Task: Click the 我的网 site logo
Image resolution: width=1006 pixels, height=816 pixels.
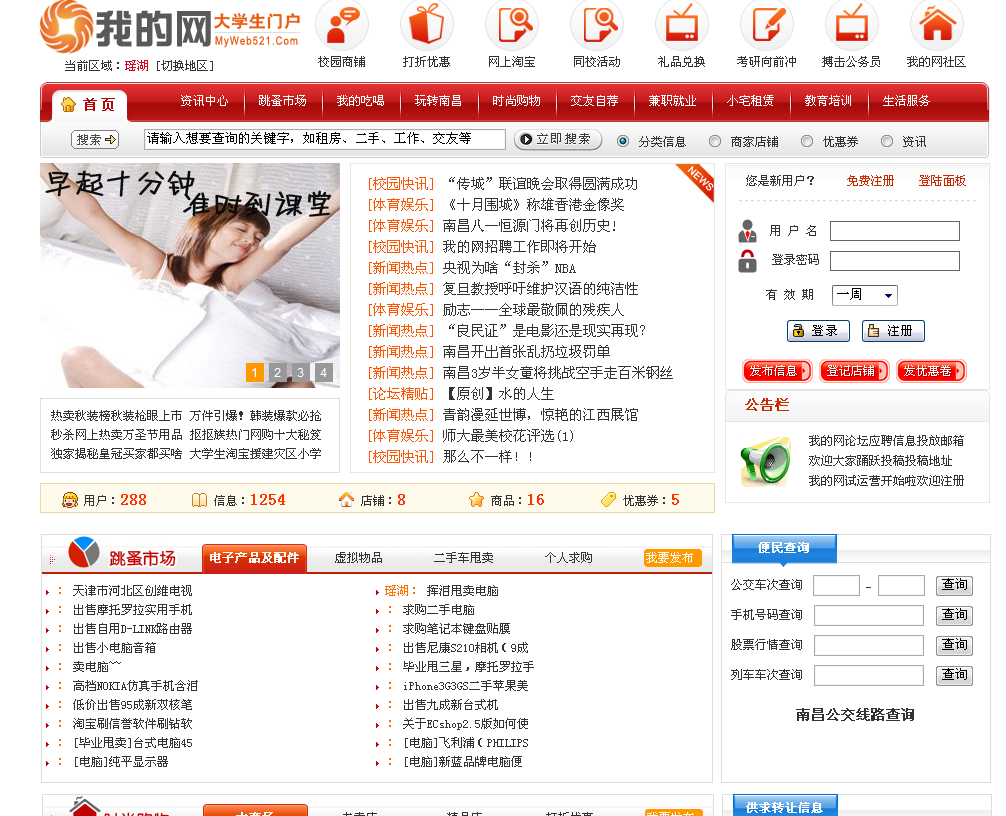Action: click(x=170, y=27)
